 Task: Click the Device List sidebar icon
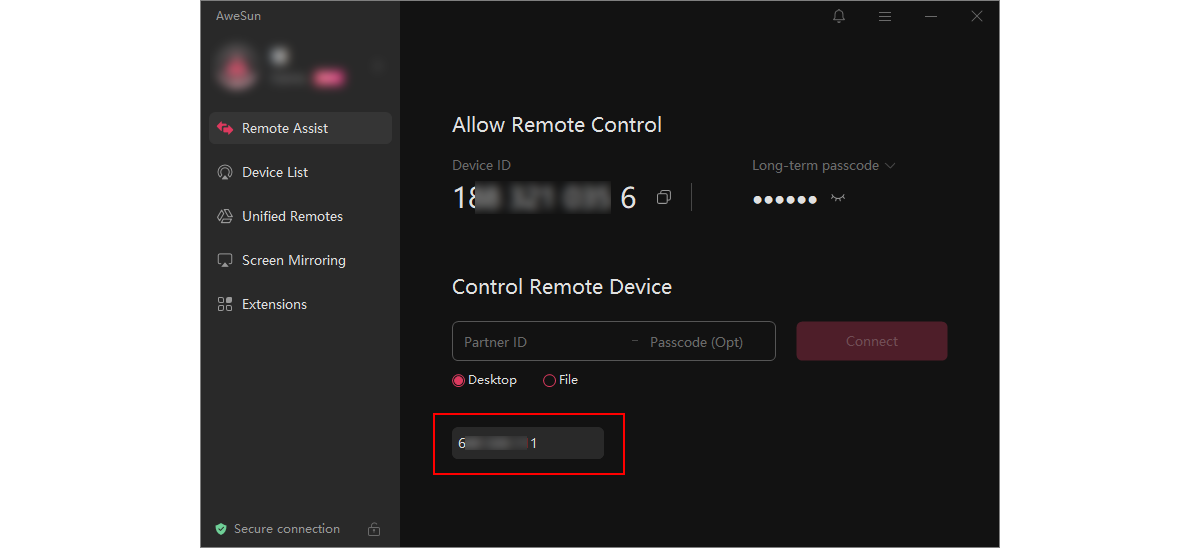click(225, 172)
